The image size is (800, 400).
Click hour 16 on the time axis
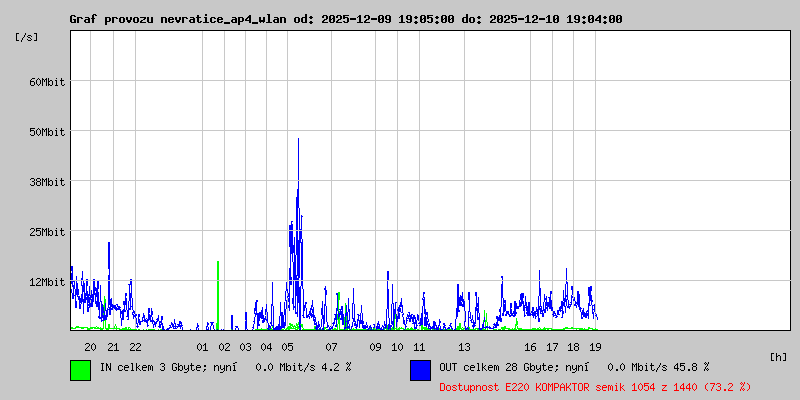(x=530, y=347)
